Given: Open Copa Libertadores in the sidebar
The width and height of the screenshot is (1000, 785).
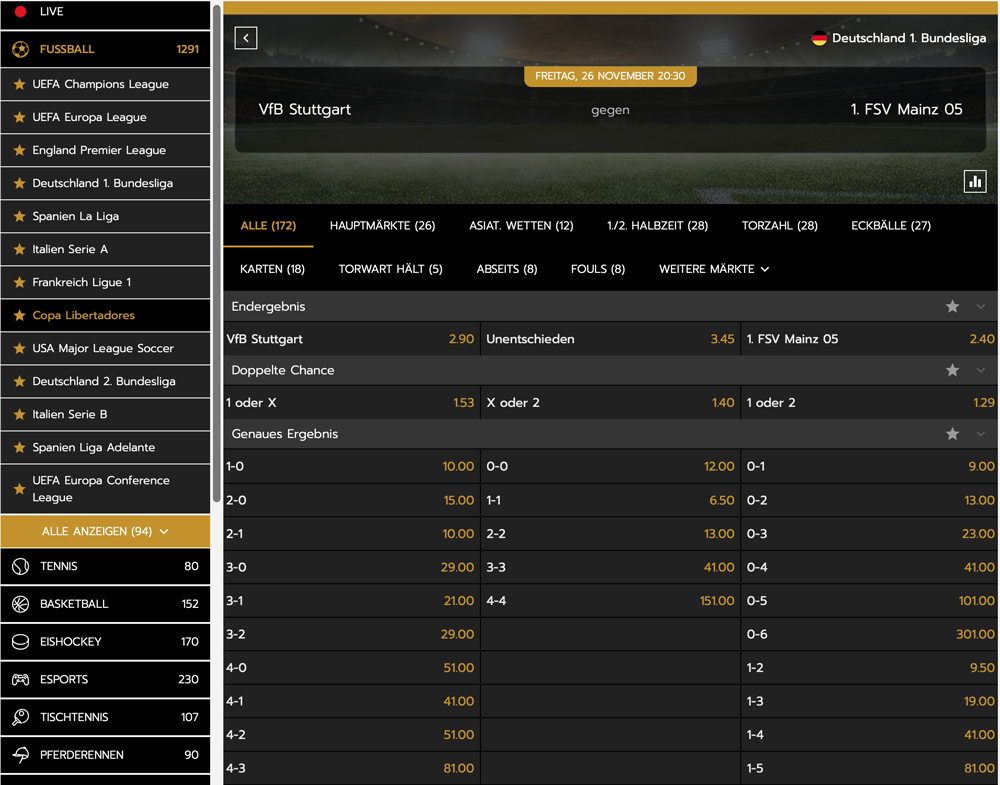Looking at the screenshot, I should pyautogui.click(x=105, y=315).
